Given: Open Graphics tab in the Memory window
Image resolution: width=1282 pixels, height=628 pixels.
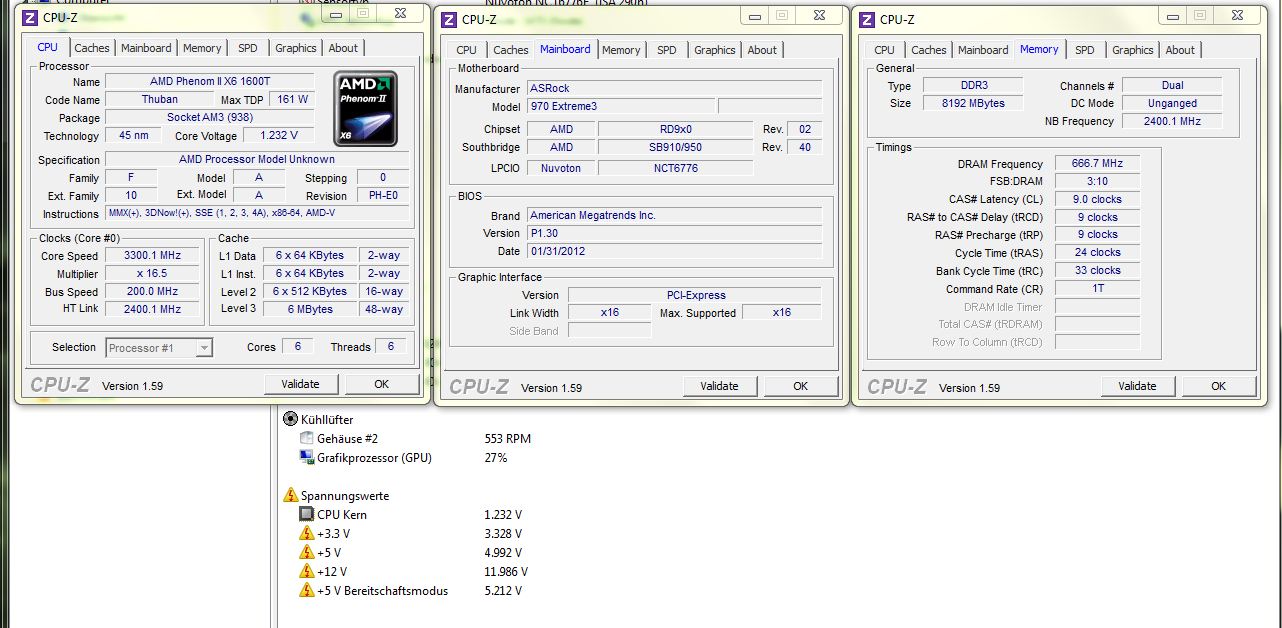Looking at the screenshot, I should (1133, 50).
